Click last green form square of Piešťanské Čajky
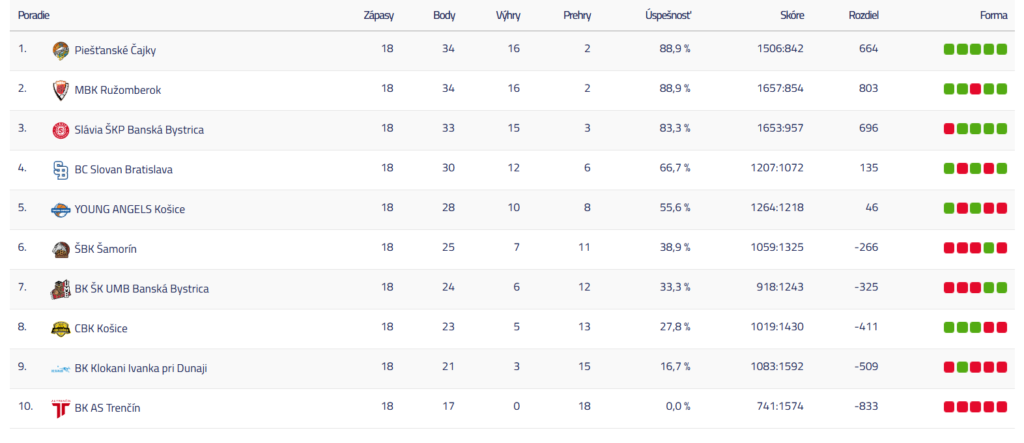 [x=1001, y=50]
